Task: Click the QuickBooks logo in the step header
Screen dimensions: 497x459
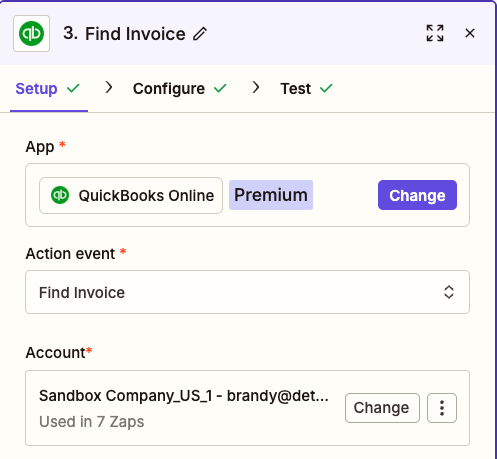Action: 31,33
